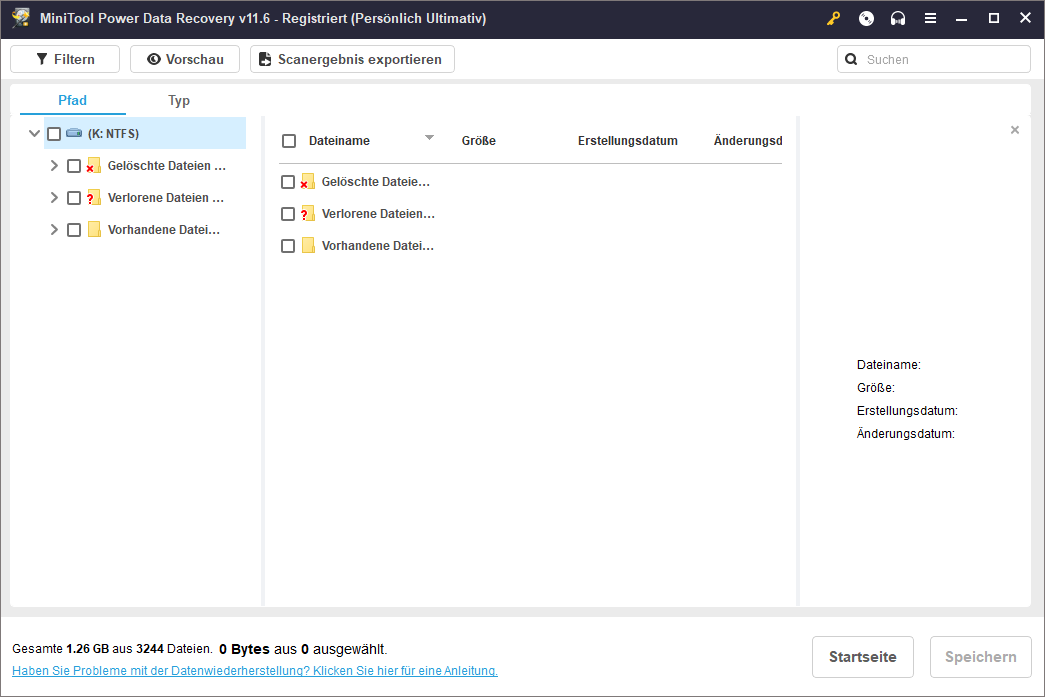Select Gelöschte Dateien folder icon in file list
This screenshot has width=1045, height=697.
tap(308, 182)
